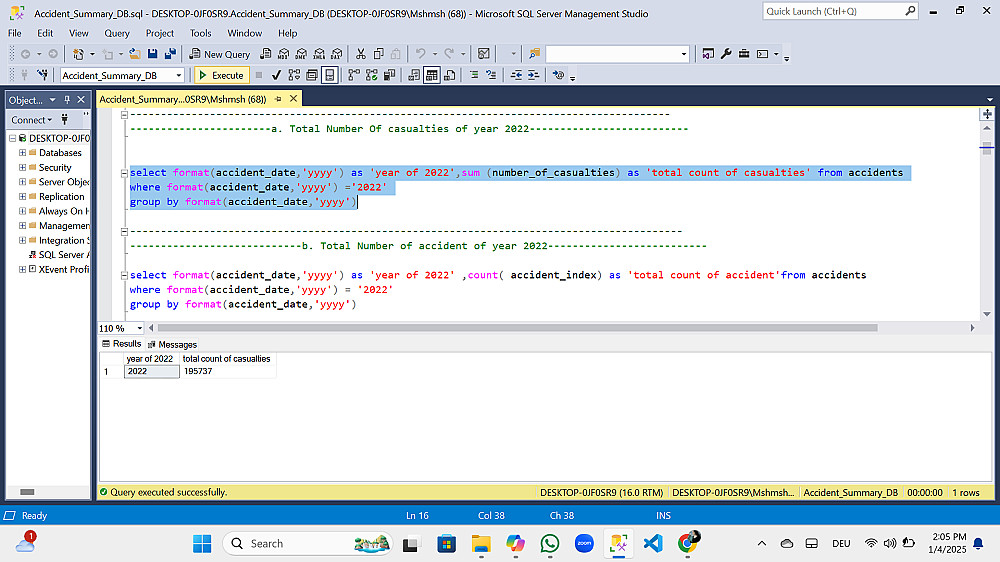Open a new MDX query
The image size is (1000, 562).
coord(284,54)
